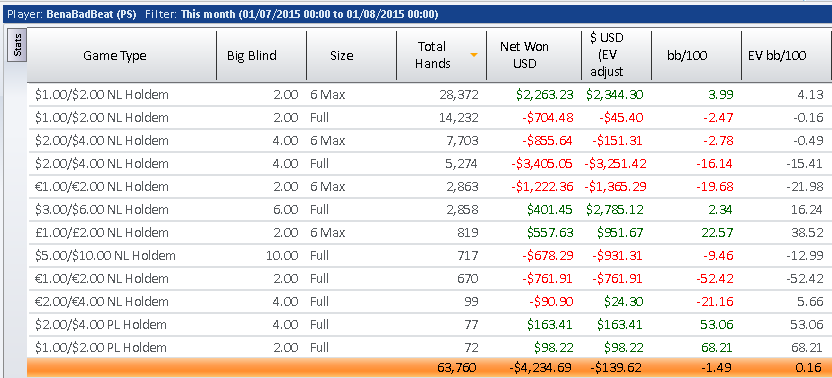
Task: Click the BenaBadBeat player filter title bar
Action: coord(416,14)
